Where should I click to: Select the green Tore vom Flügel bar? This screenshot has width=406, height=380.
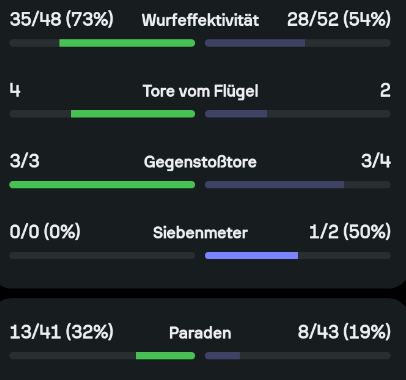coord(133,114)
